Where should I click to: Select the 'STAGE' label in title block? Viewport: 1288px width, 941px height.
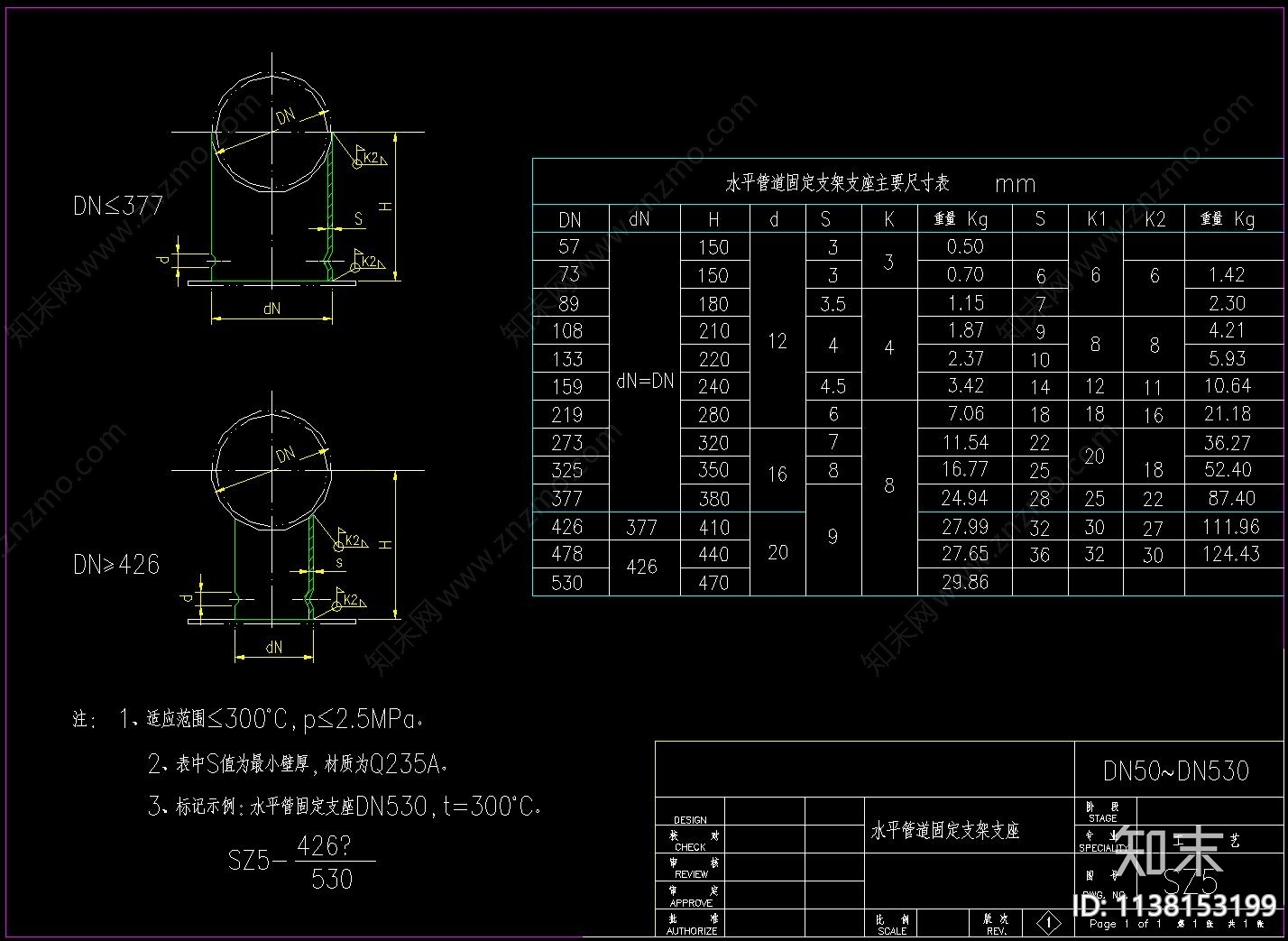(1102, 818)
